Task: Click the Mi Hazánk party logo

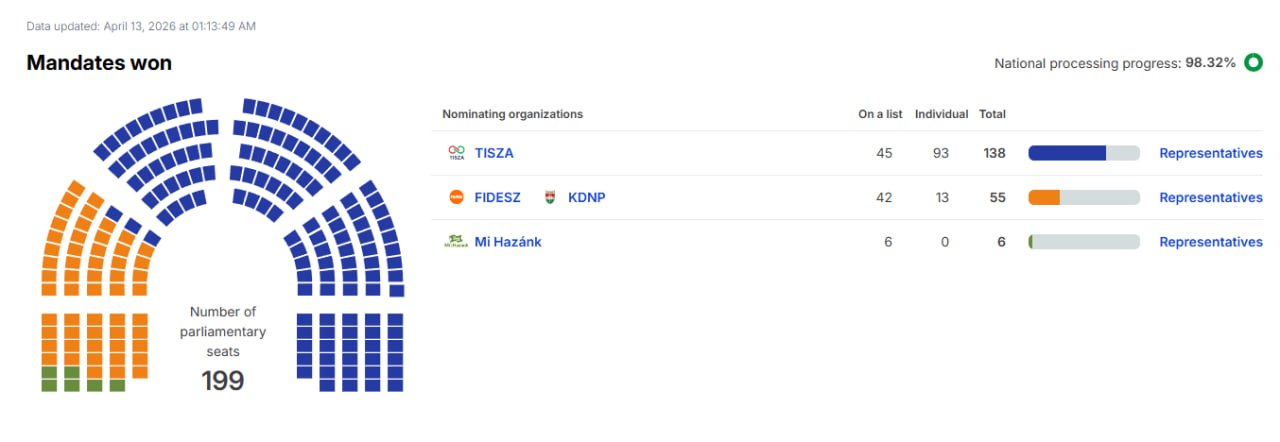Action: click(456, 241)
